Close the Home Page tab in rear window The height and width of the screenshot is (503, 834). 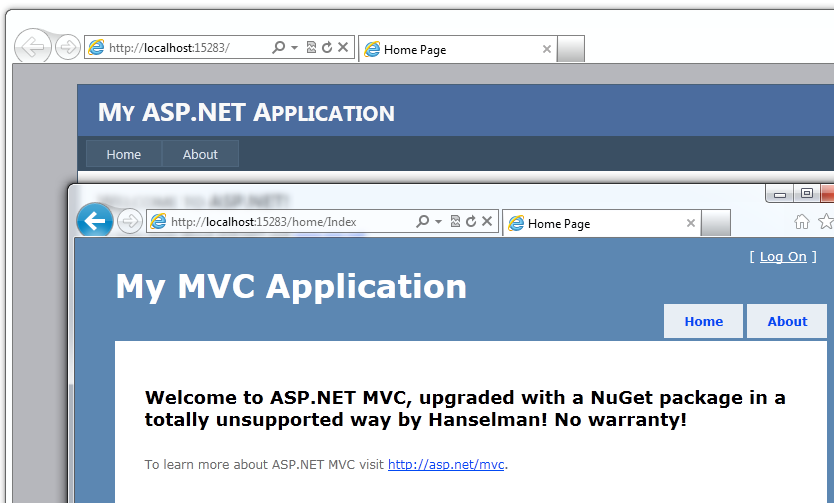pos(546,49)
